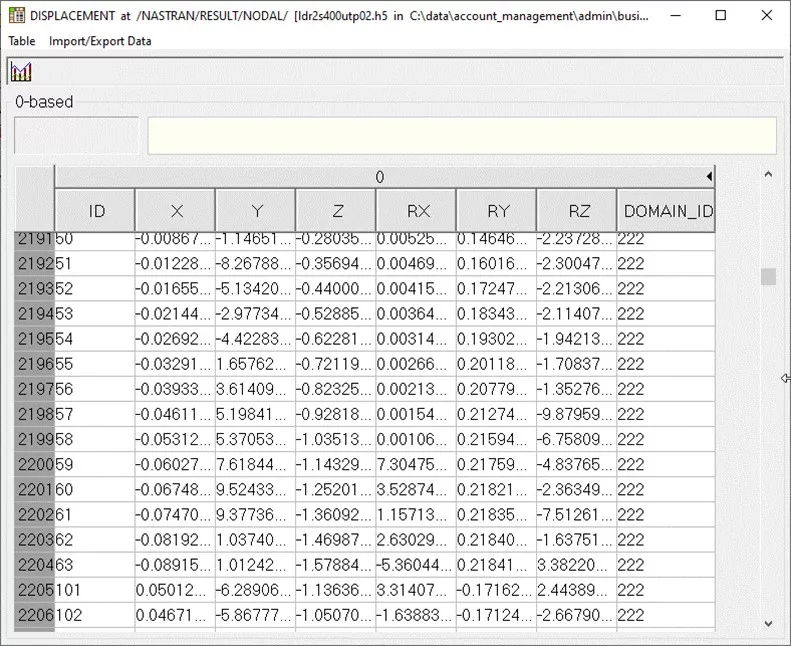Click the small arrow beside column group 0
Screen dimensions: 791x646
709,177
